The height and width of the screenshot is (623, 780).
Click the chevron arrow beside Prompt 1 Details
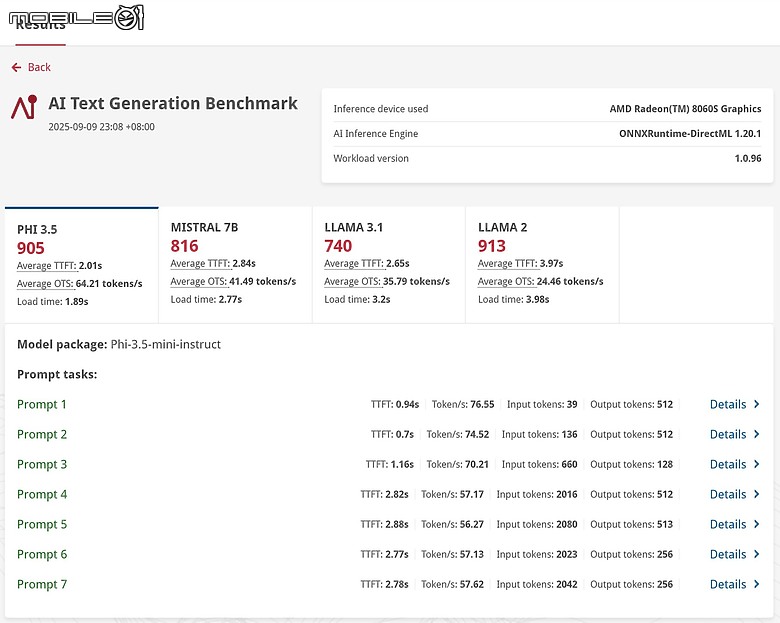(757, 405)
